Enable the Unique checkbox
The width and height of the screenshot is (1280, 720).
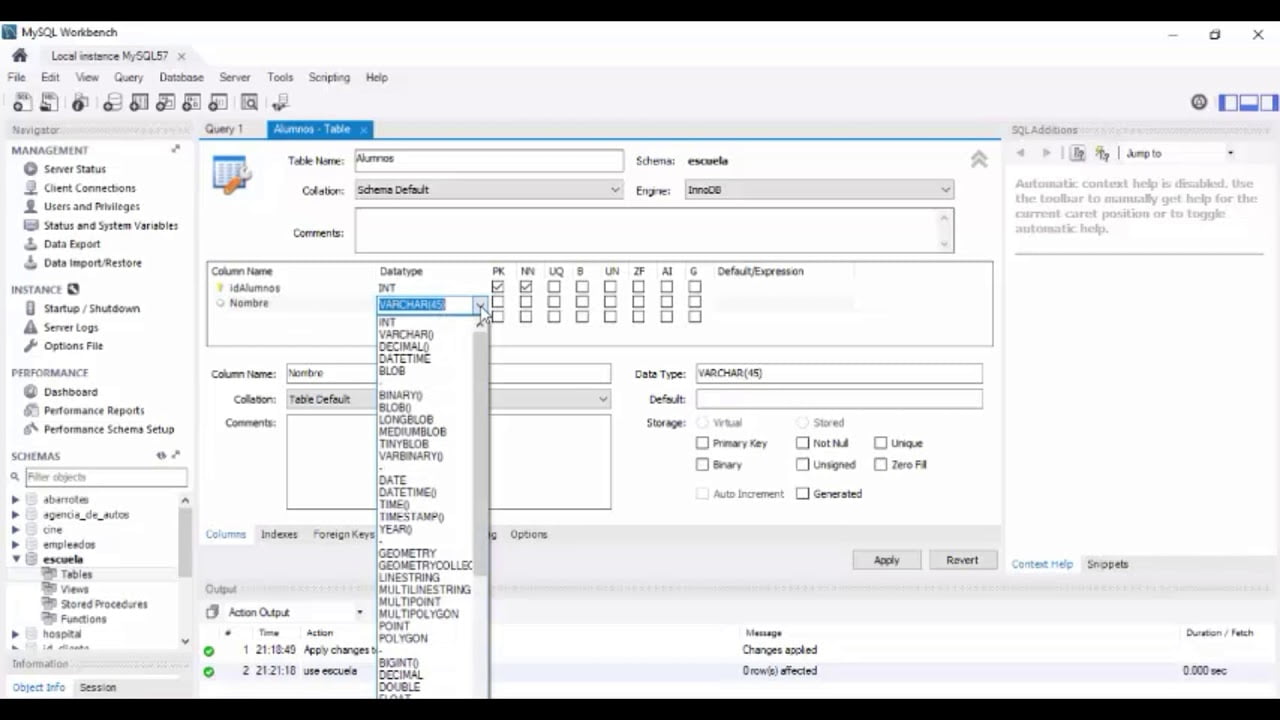[x=880, y=443]
